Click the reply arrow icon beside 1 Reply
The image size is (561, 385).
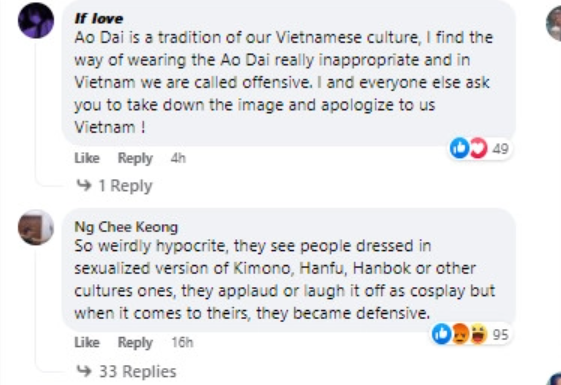84,185
